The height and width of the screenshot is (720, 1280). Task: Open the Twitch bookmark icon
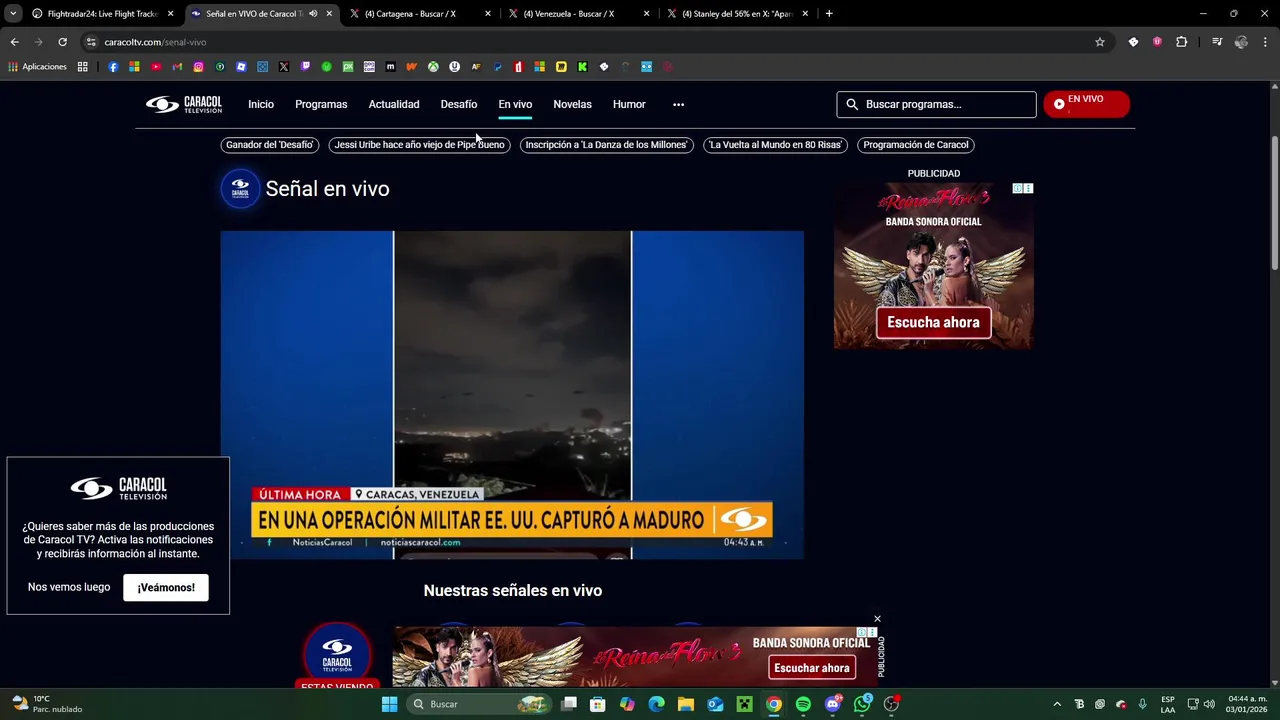tap(305, 67)
